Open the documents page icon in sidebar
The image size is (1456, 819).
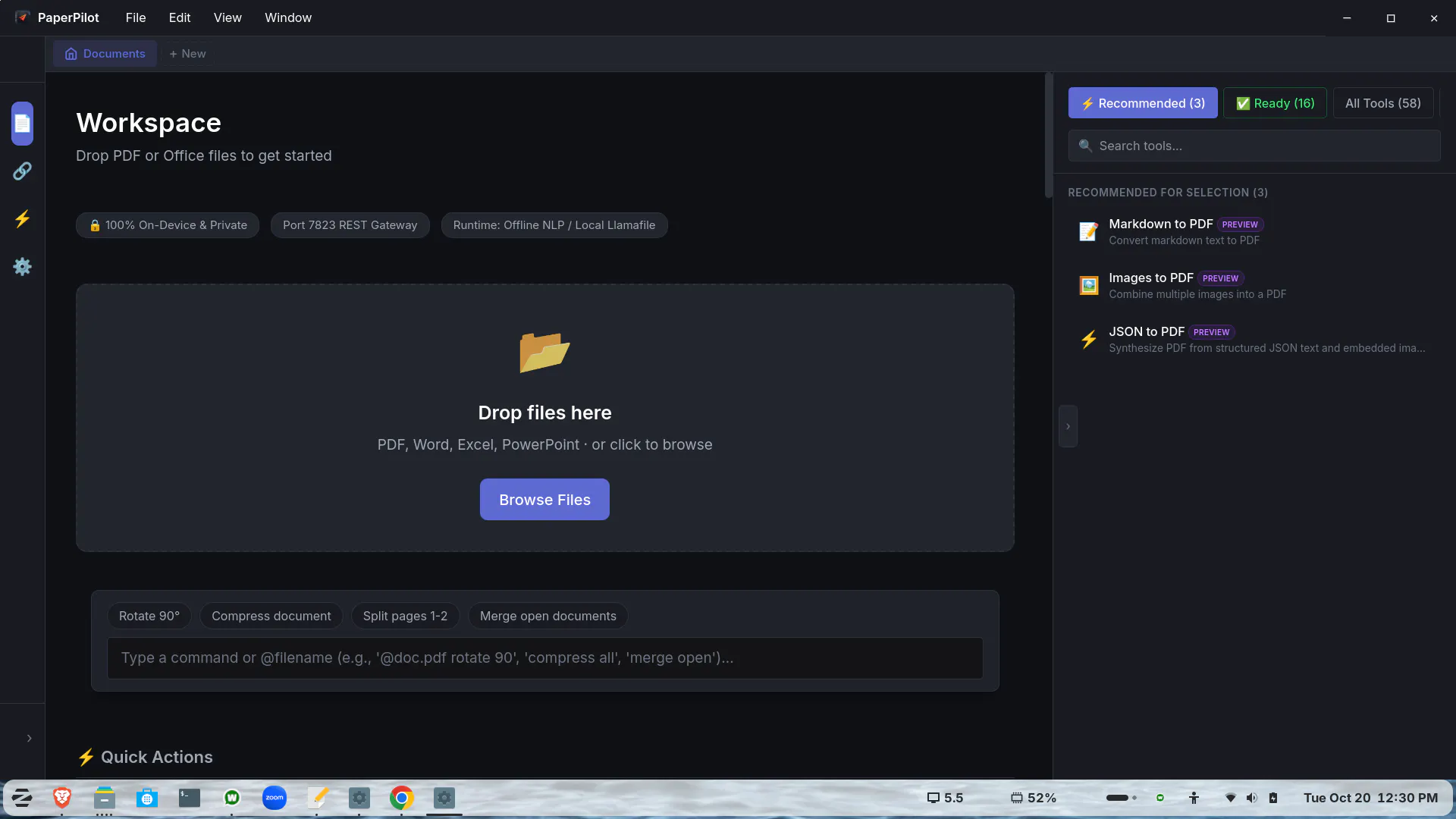pyautogui.click(x=22, y=124)
